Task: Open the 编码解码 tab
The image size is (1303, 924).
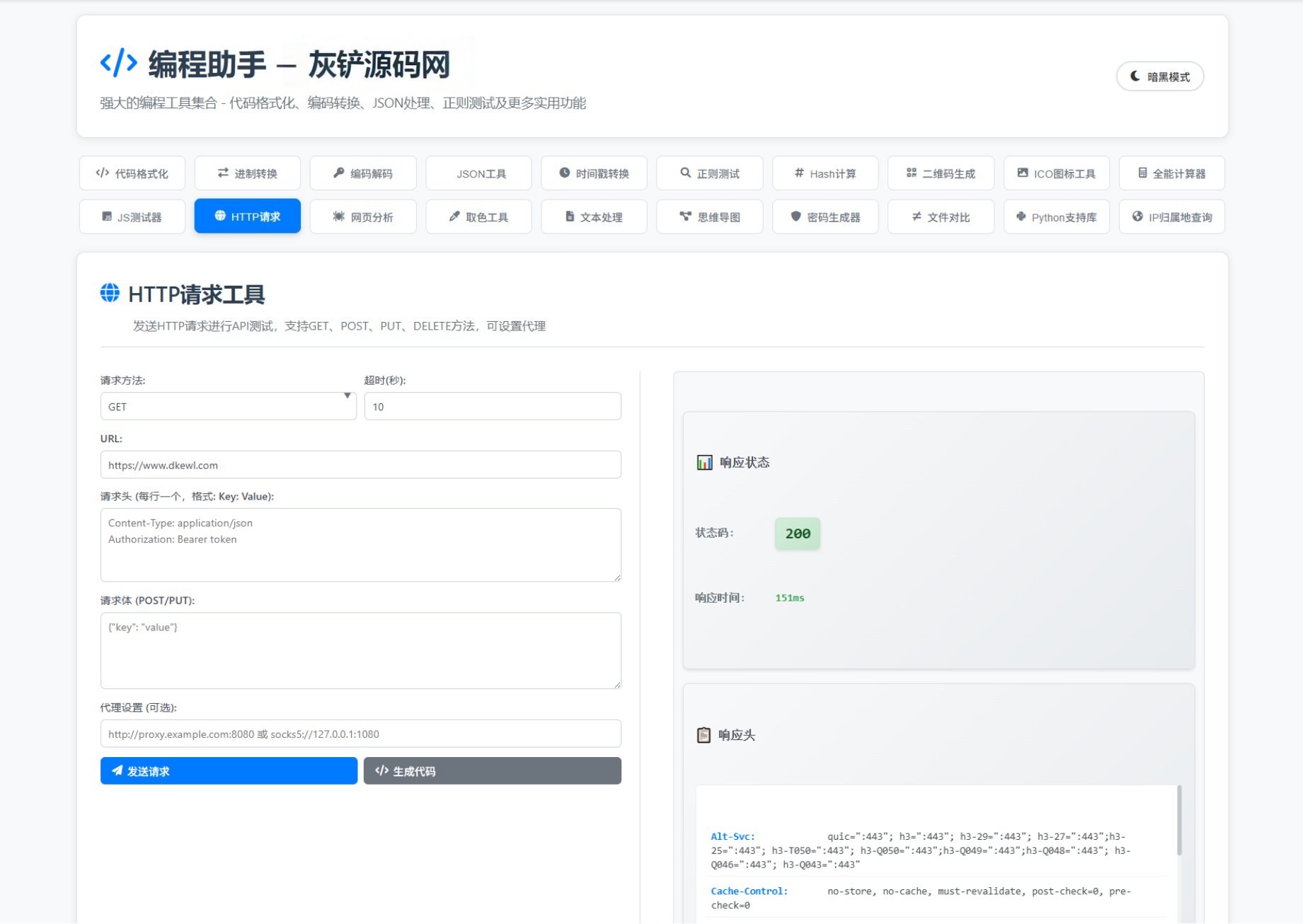Action: pyautogui.click(x=363, y=173)
